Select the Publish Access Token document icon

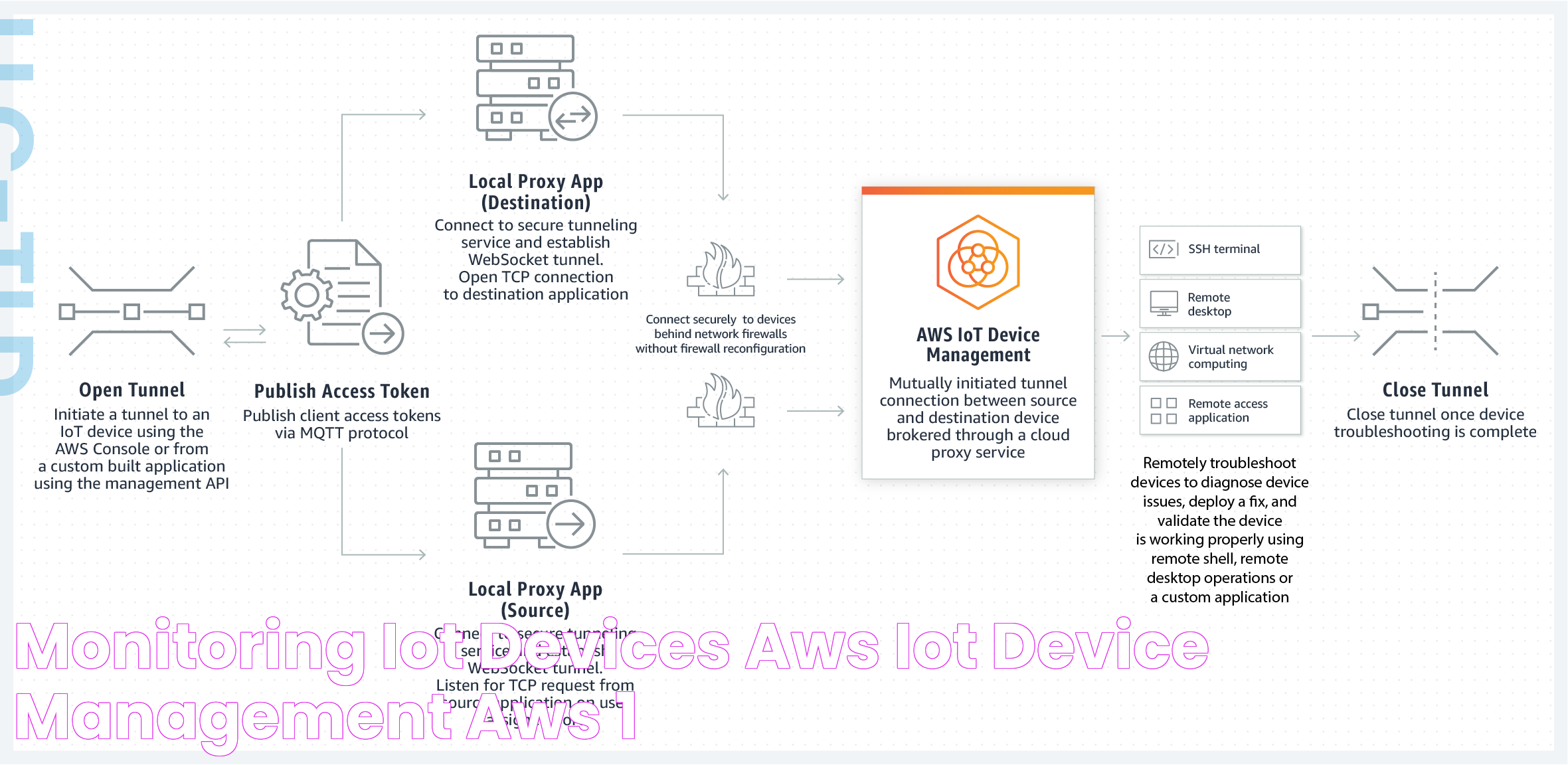click(x=342, y=297)
